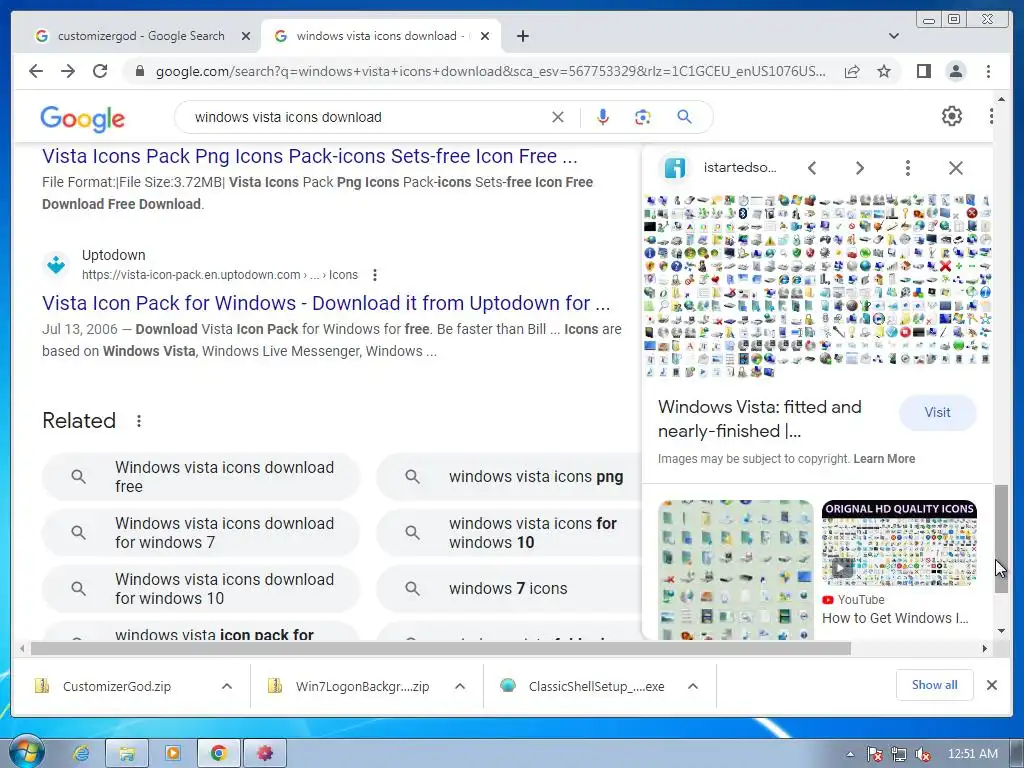
Task: Open a new browser tab
Action: click(x=522, y=36)
